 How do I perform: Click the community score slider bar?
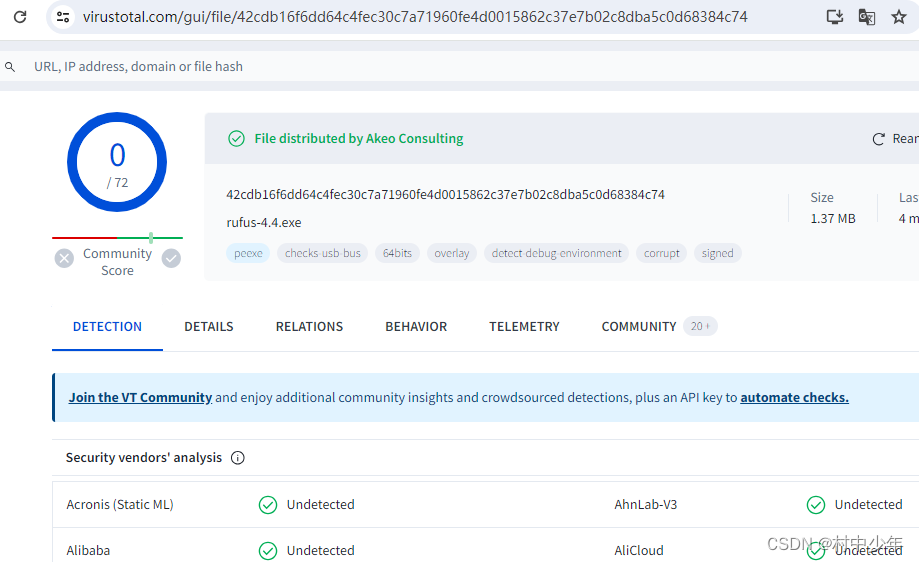117,238
